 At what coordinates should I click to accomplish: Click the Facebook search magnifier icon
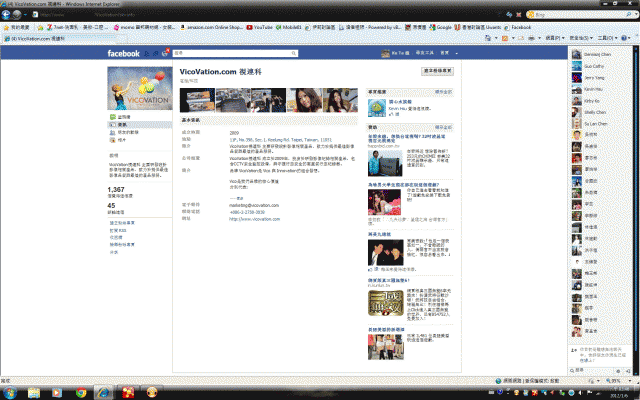coord(294,53)
